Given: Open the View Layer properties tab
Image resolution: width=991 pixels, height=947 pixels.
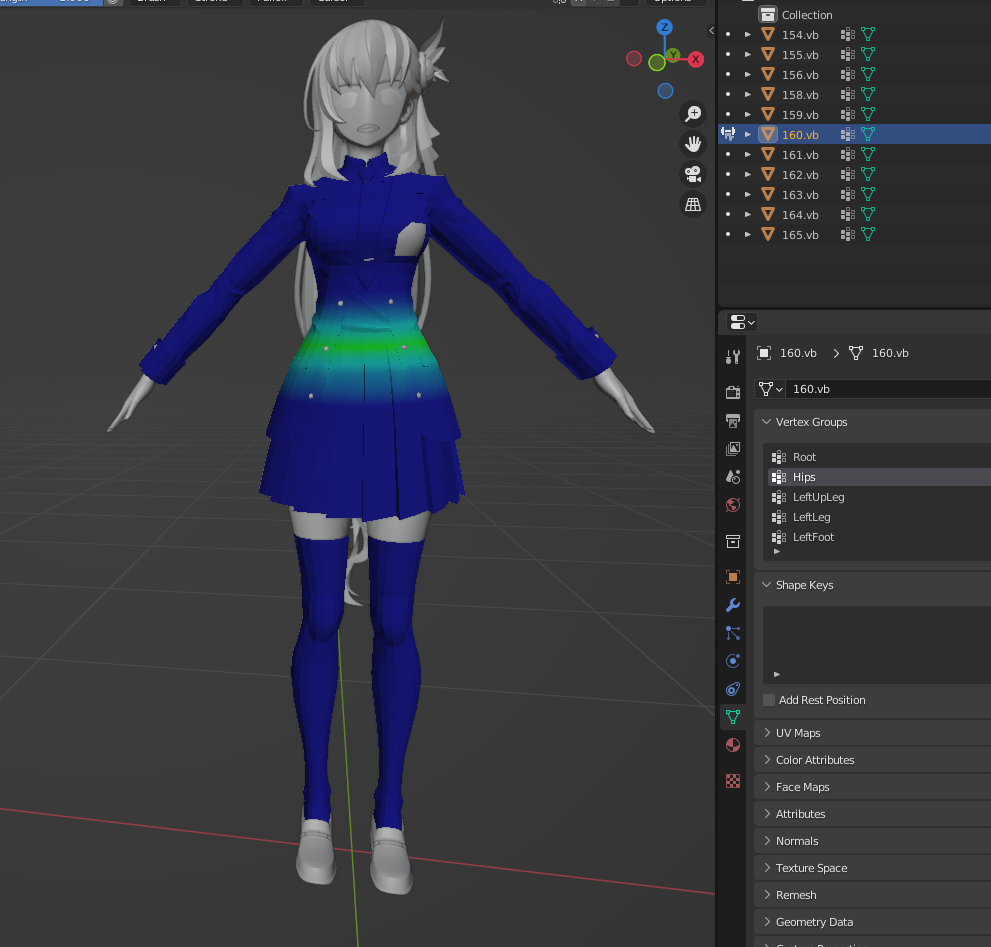Looking at the screenshot, I should pyautogui.click(x=733, y=449).
